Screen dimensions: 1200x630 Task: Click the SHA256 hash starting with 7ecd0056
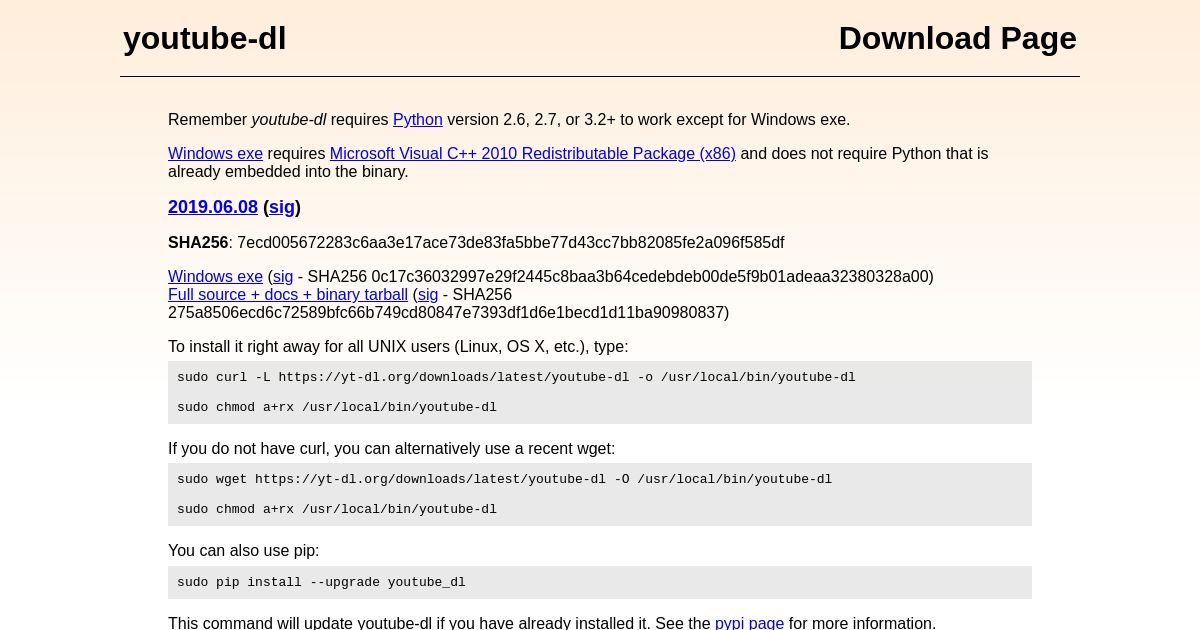[511, 243]
